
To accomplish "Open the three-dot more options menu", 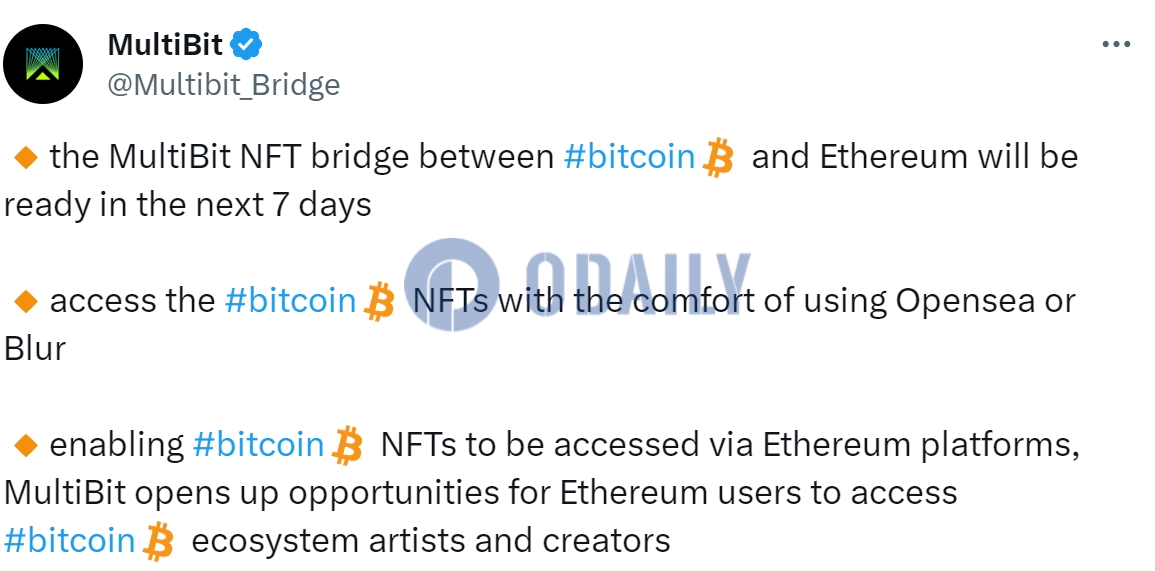I will (1115, 45).
